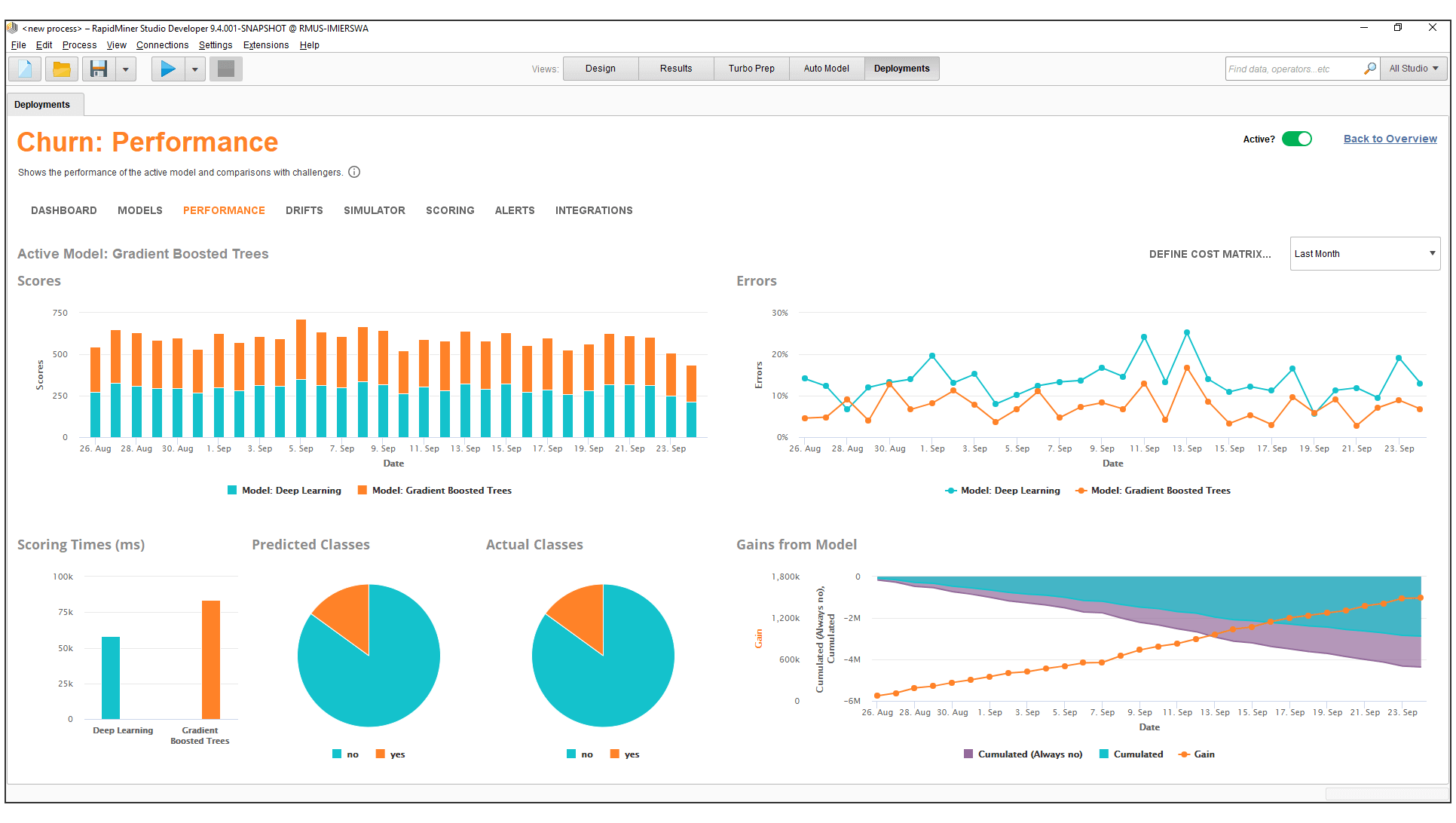Screen dimensions: 1456x823
Task: Click the purple Cumulated (Always no) legend swatch
Action: (x=968, y=754)
